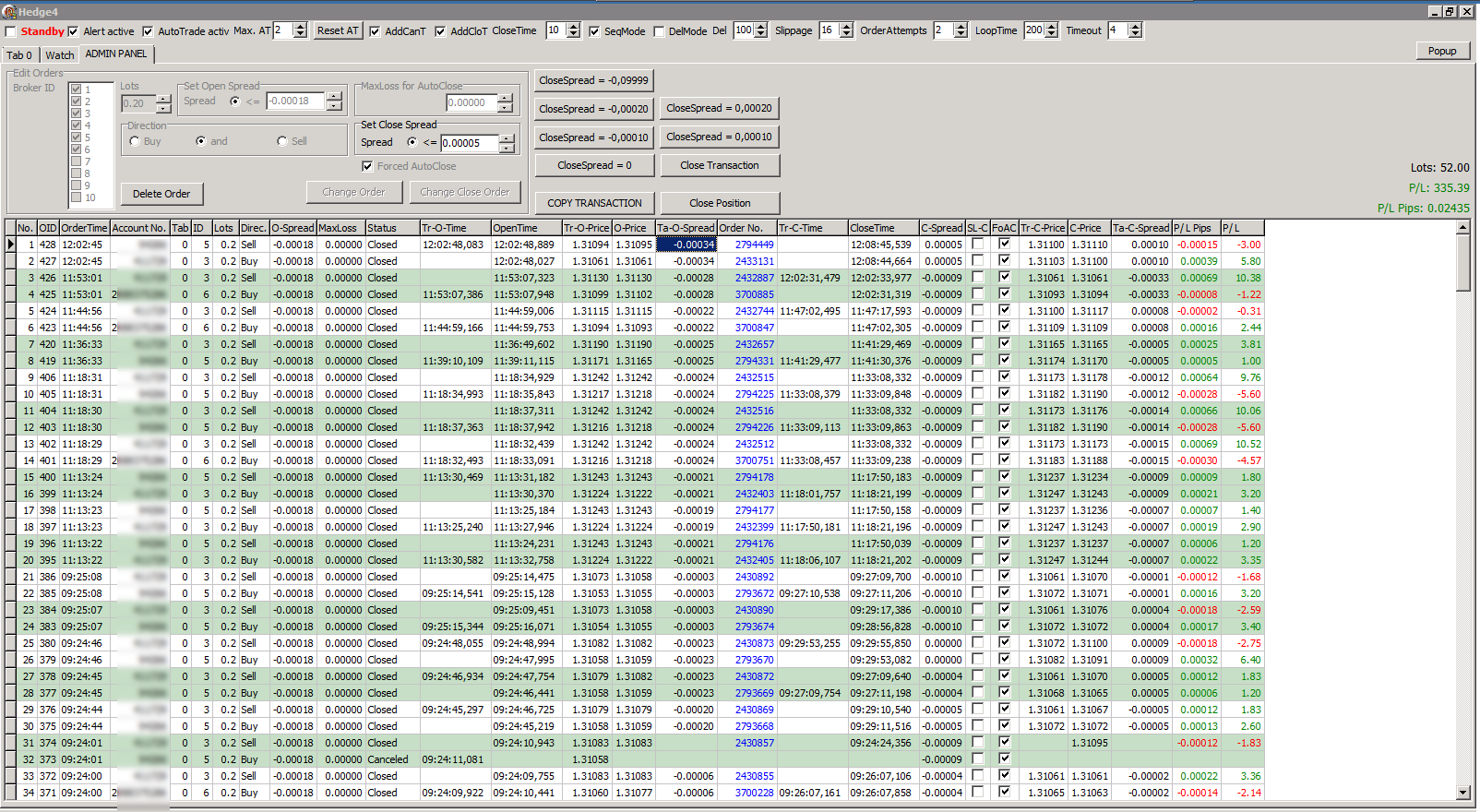Select the Set Close Spread <= radio button
This screenshot has width=1480, height=812.
(x=412, y=142)
